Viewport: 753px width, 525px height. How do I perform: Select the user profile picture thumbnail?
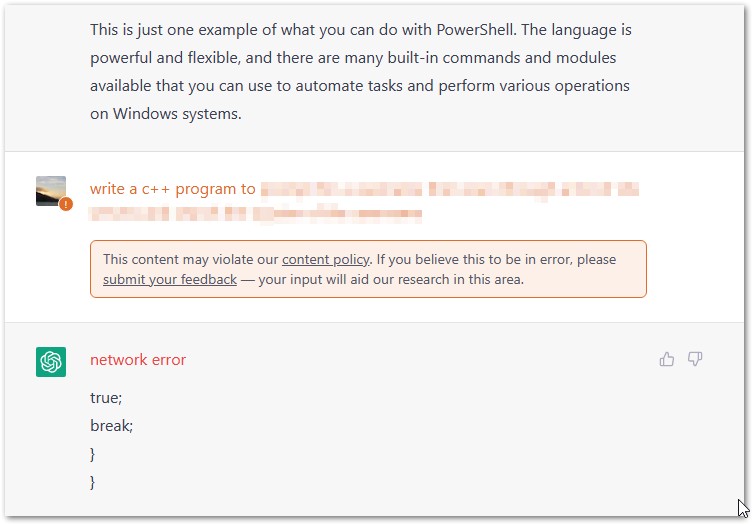[51, 191]
